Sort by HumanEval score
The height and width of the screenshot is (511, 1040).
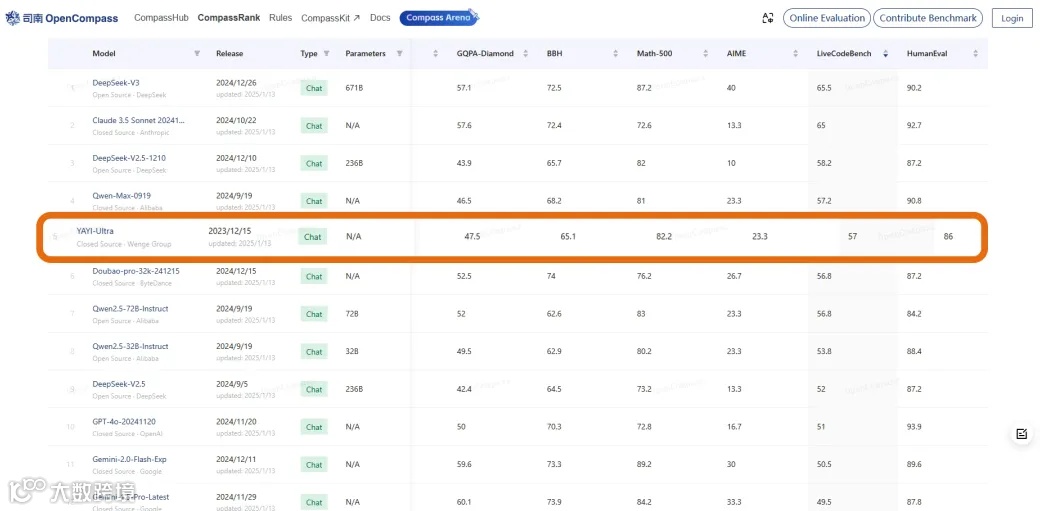coord(975,54)
